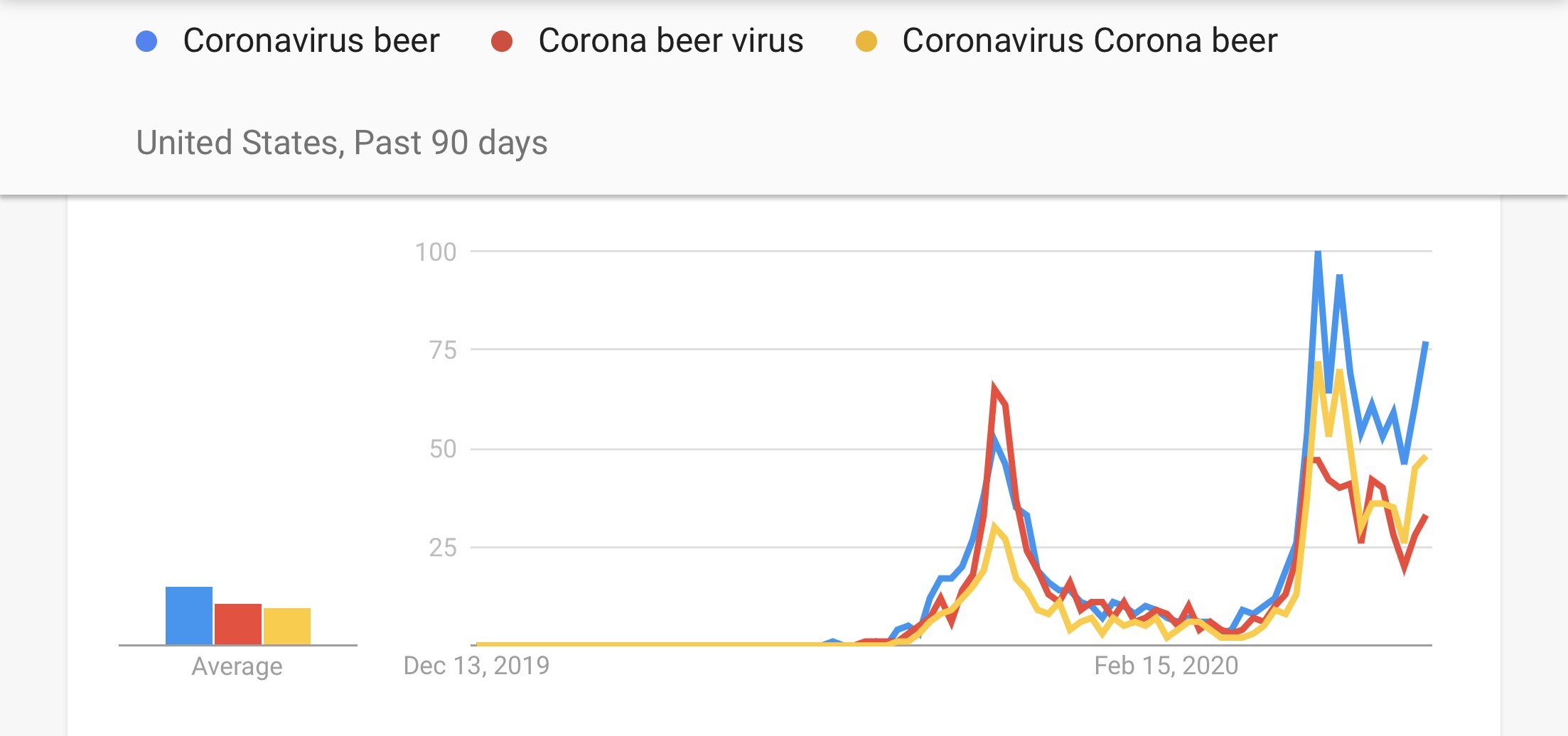This screenshot has width=1568, height=736.
Task: Click the yellow average bar
Action: pos(286,626)
